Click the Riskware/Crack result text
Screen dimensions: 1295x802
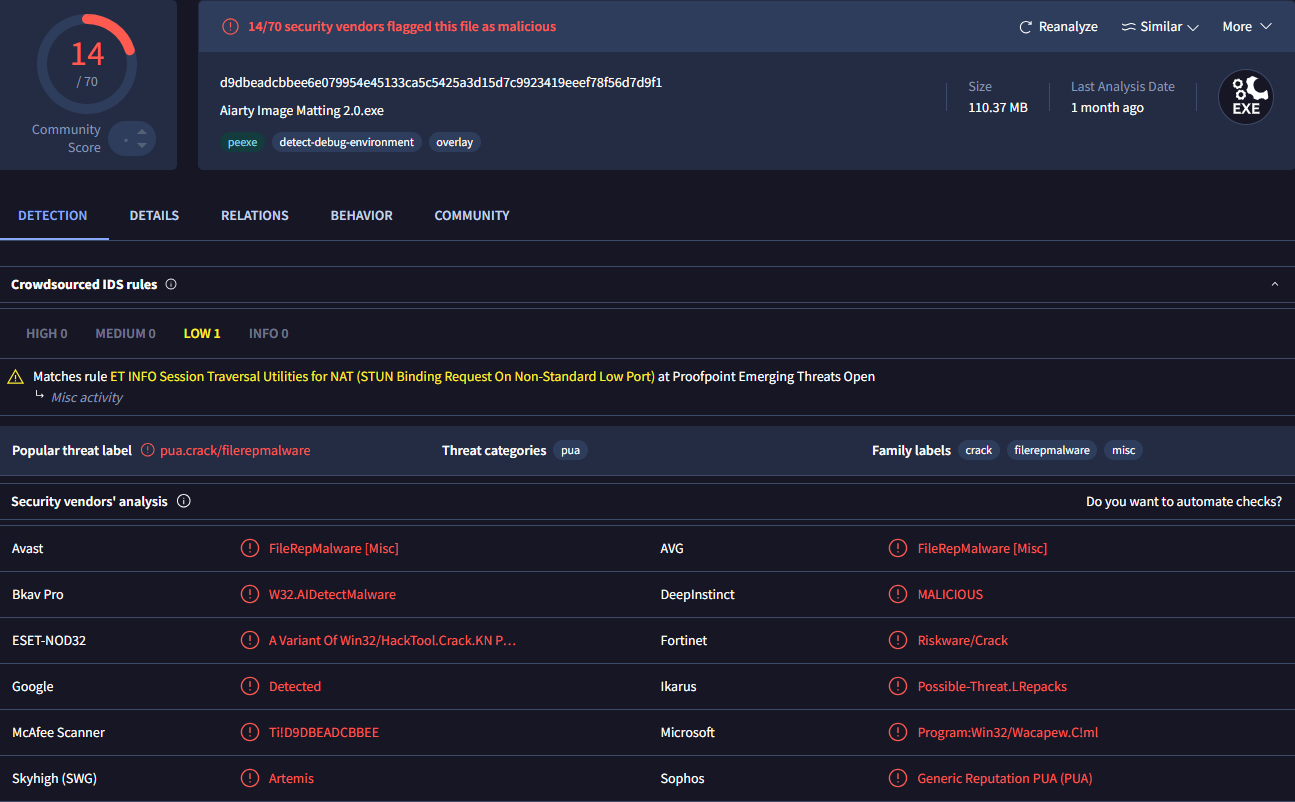pos(963,640)
